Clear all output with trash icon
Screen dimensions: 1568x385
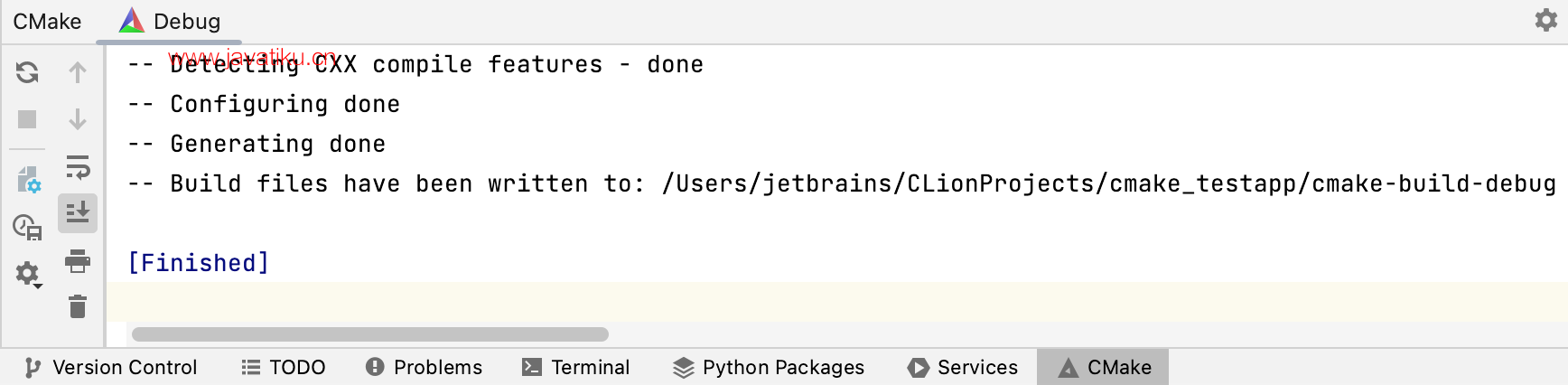pos(78,306)
